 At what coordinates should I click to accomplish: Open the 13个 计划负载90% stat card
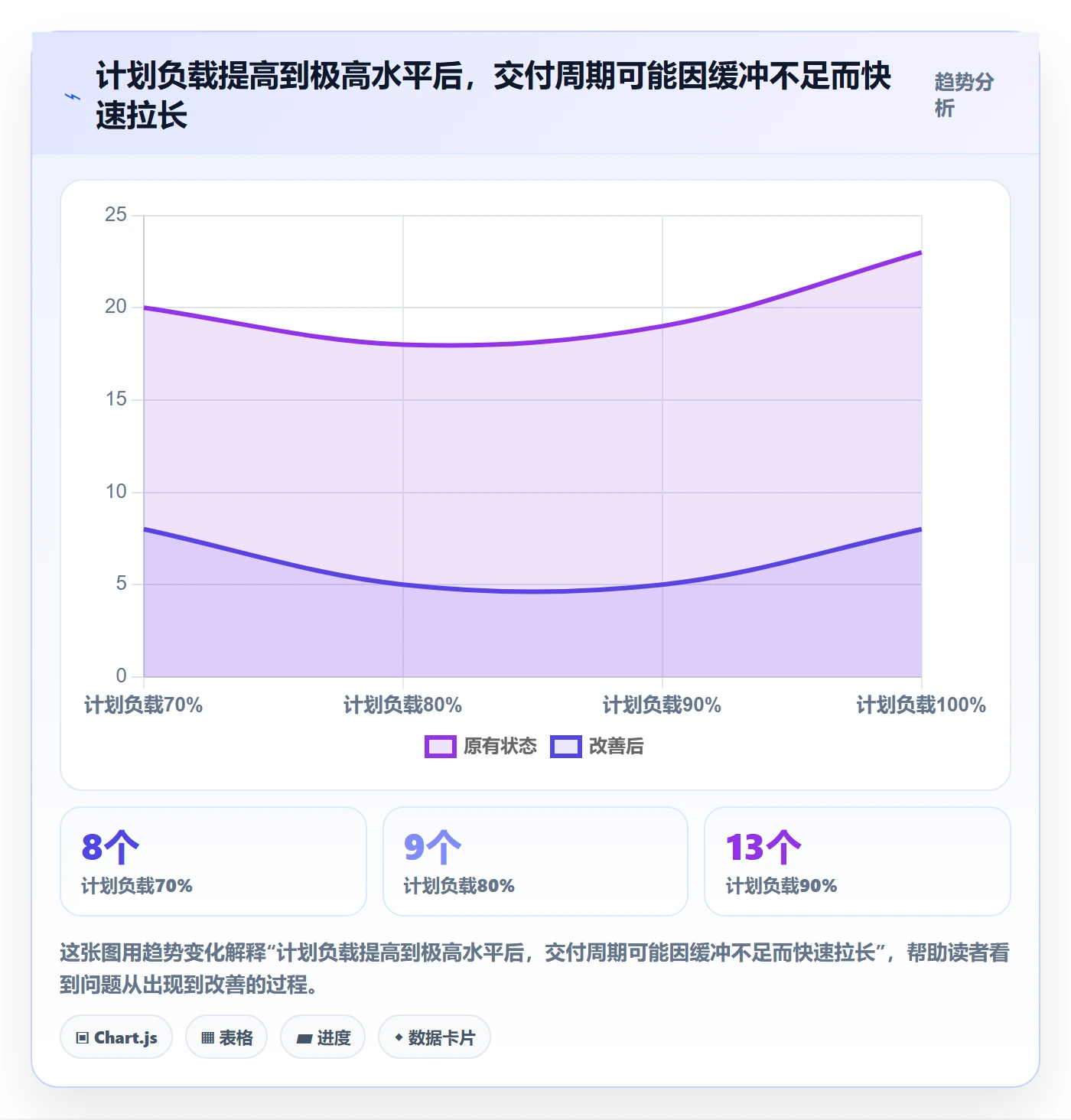[858, 861]
